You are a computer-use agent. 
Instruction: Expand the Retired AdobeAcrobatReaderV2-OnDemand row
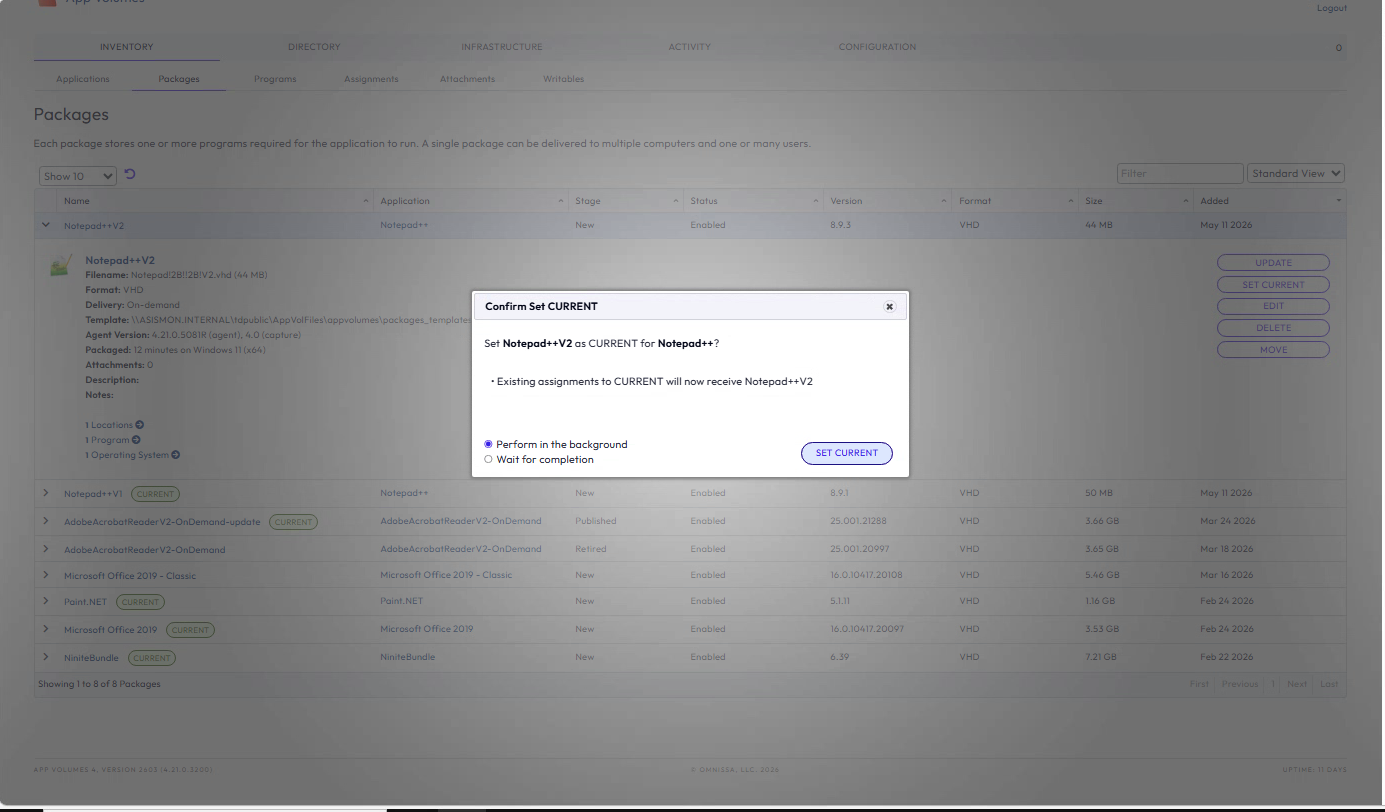45,549
